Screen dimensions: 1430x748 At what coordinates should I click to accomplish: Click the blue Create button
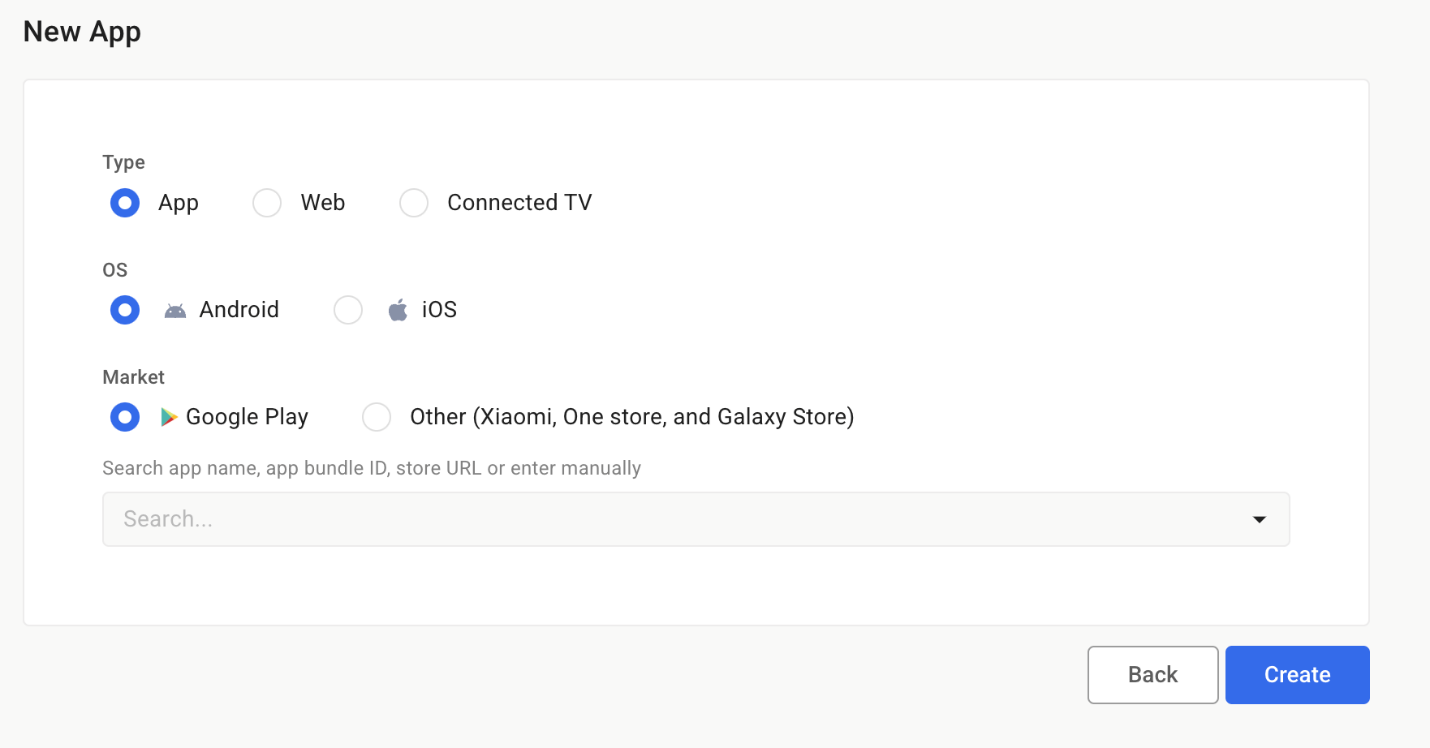[1297, 675]
